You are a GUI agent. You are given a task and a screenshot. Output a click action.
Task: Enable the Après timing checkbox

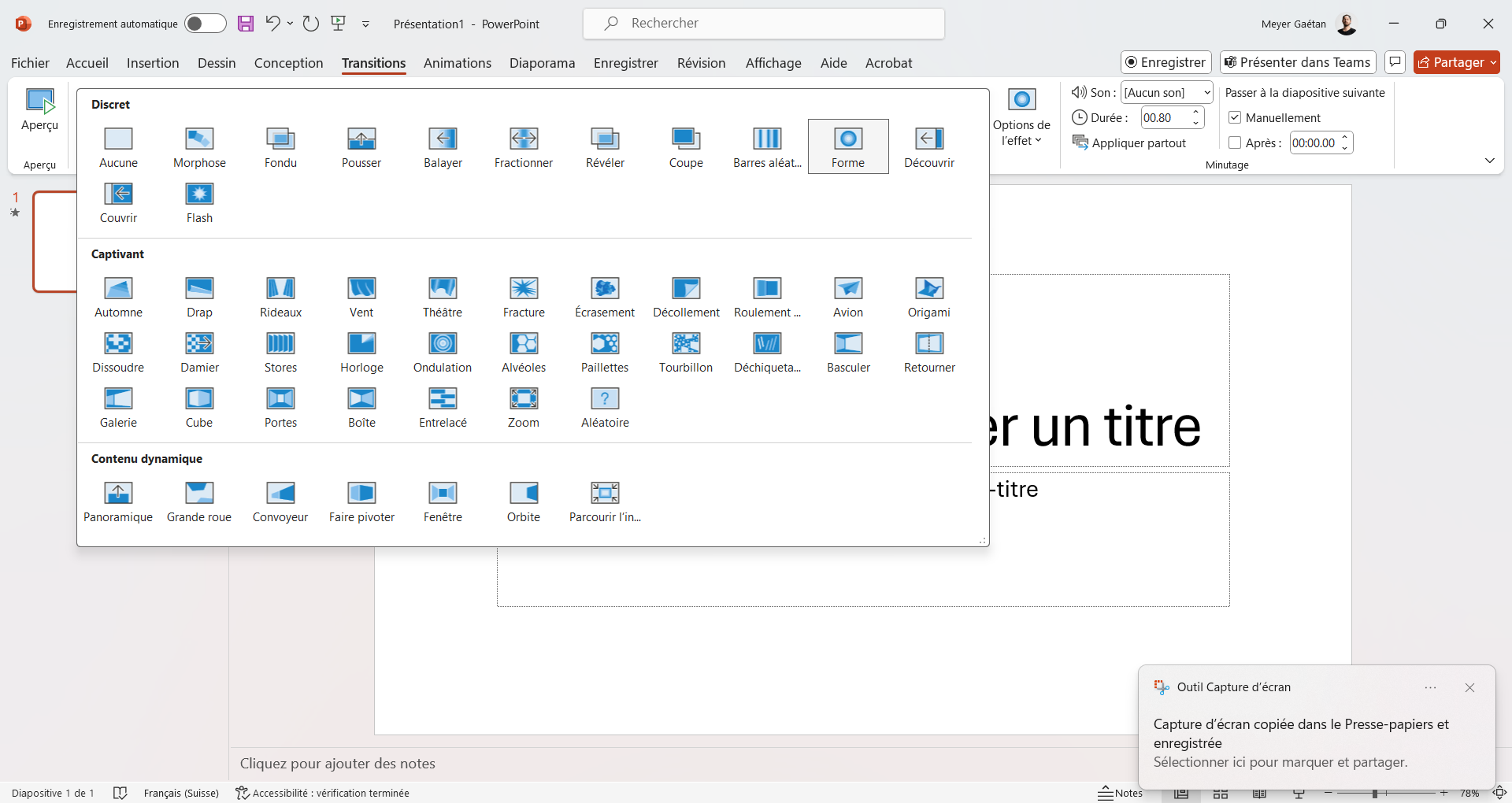coord(1235,142)
